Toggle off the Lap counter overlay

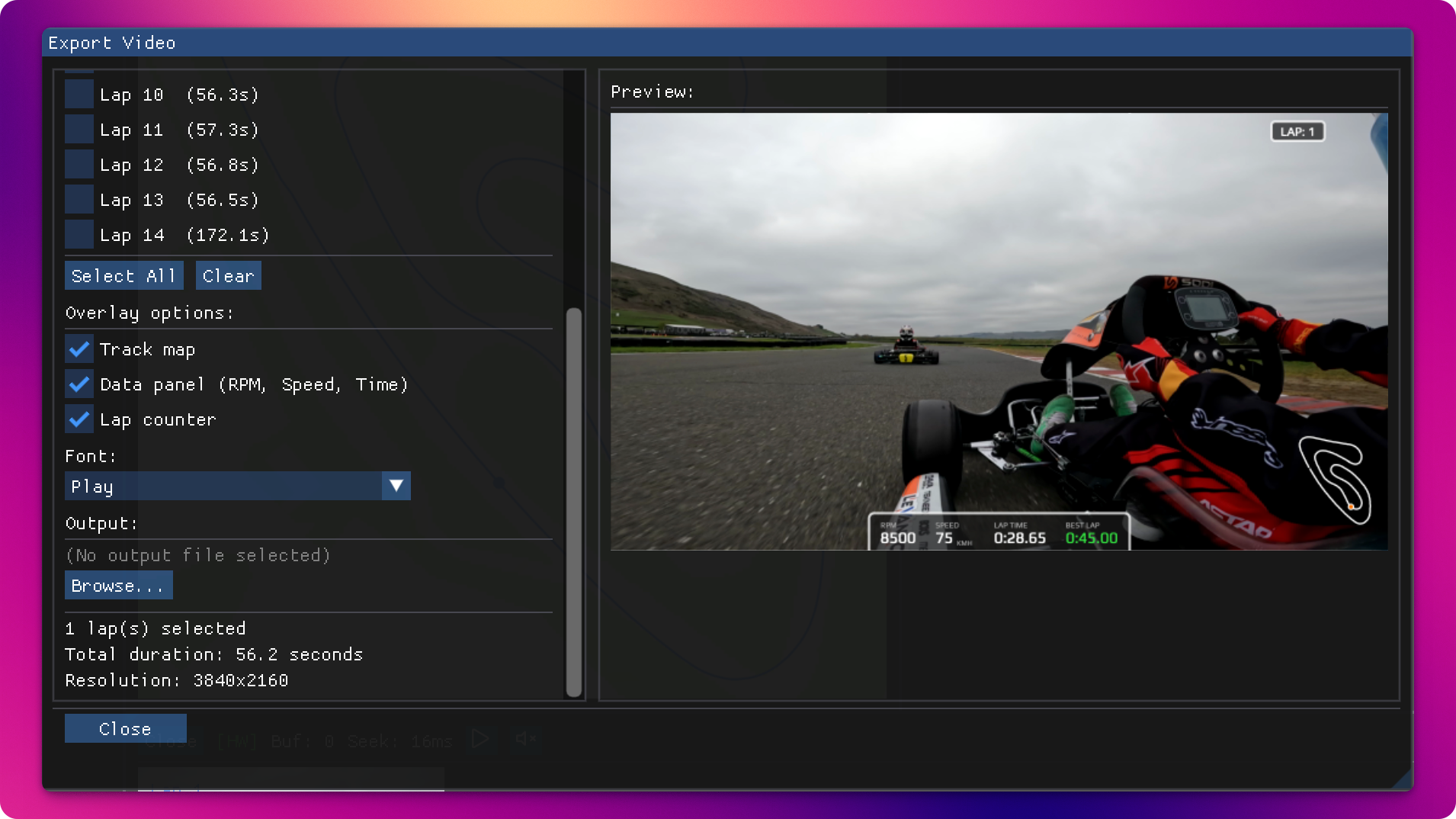click(x=79, y=419)
